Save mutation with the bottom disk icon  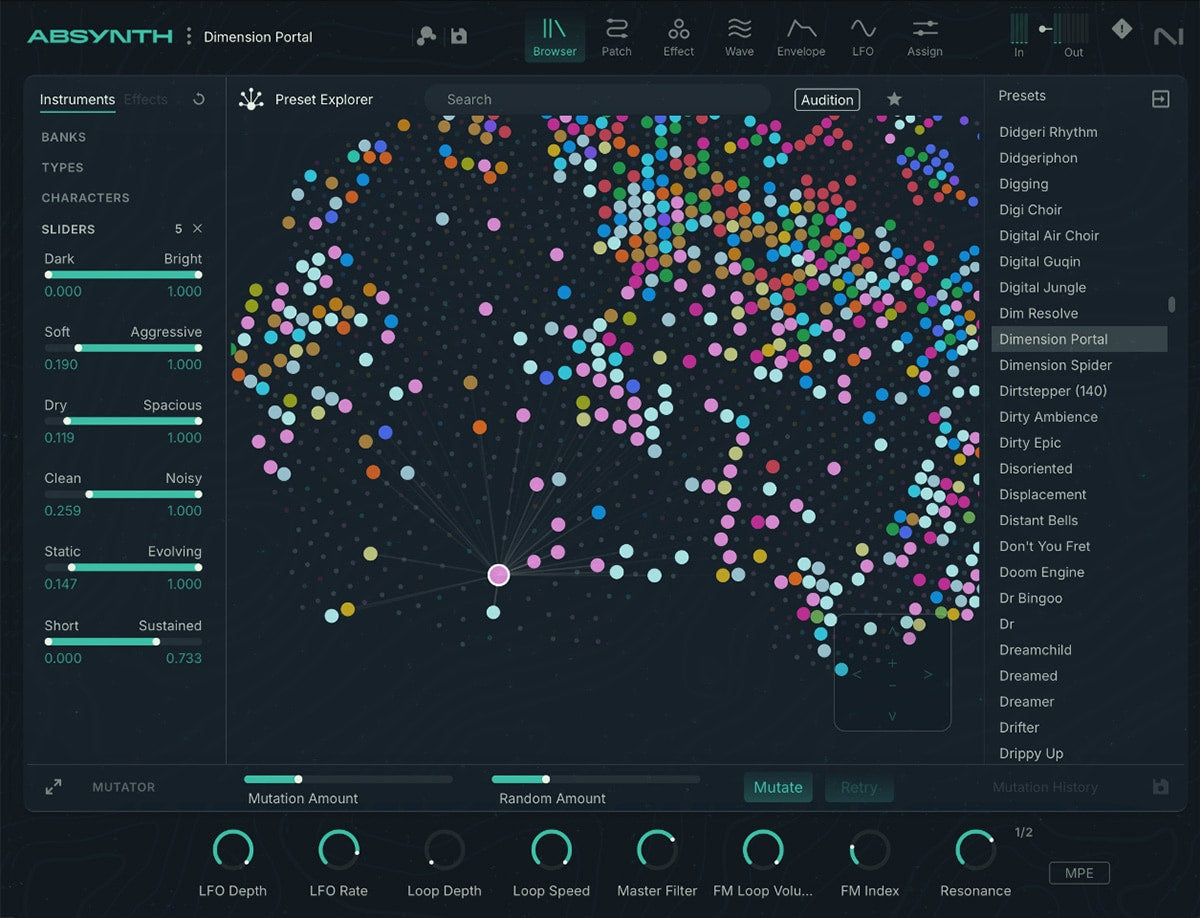coord(1160,787)
